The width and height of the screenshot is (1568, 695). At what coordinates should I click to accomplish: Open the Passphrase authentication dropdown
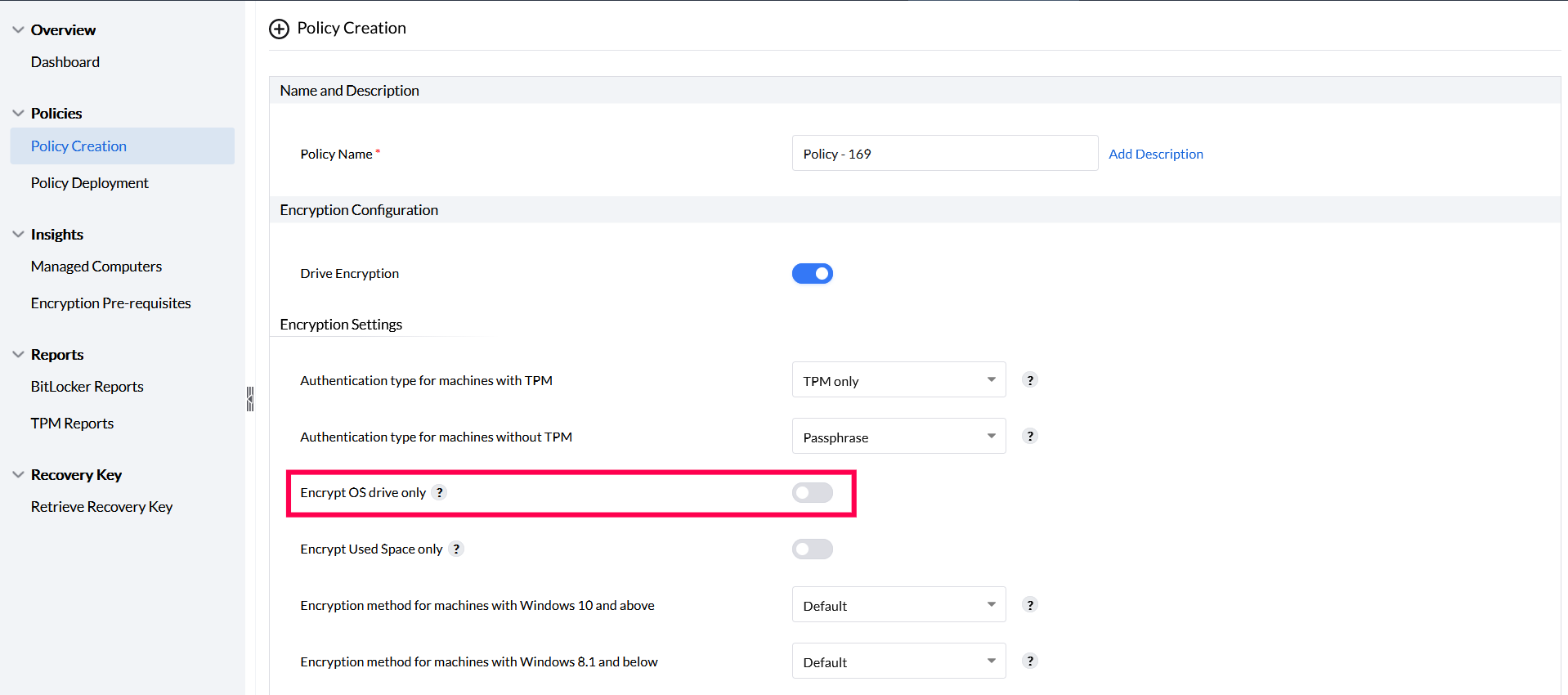898,437
